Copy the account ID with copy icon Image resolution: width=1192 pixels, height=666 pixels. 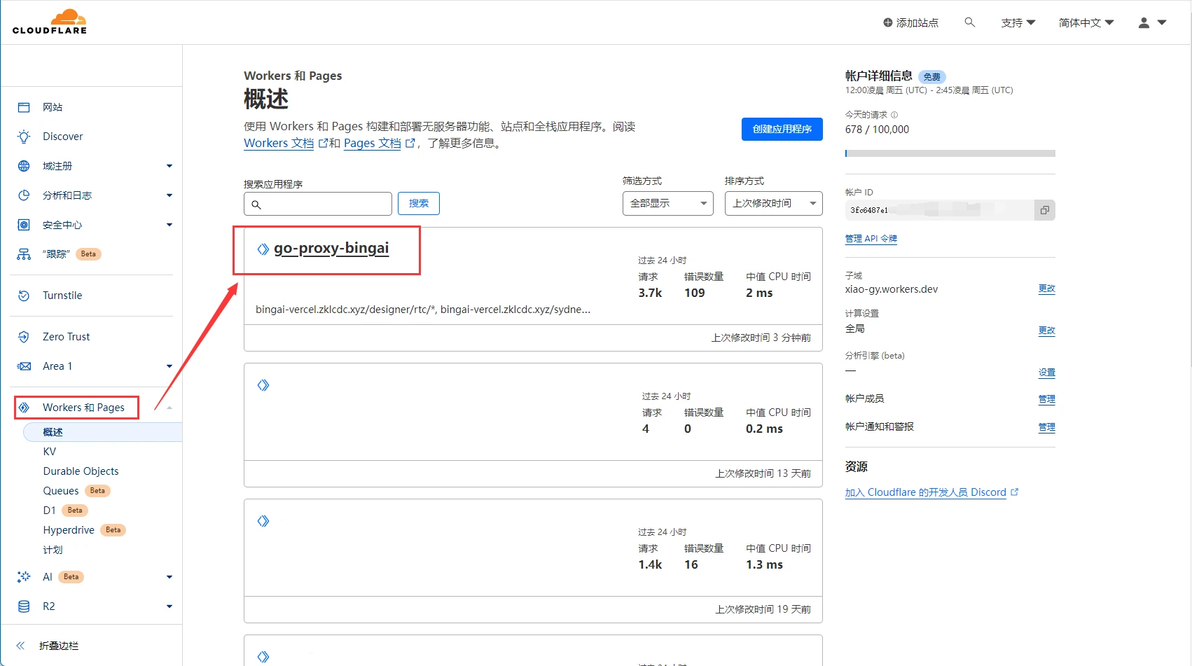pos(1045,210)
